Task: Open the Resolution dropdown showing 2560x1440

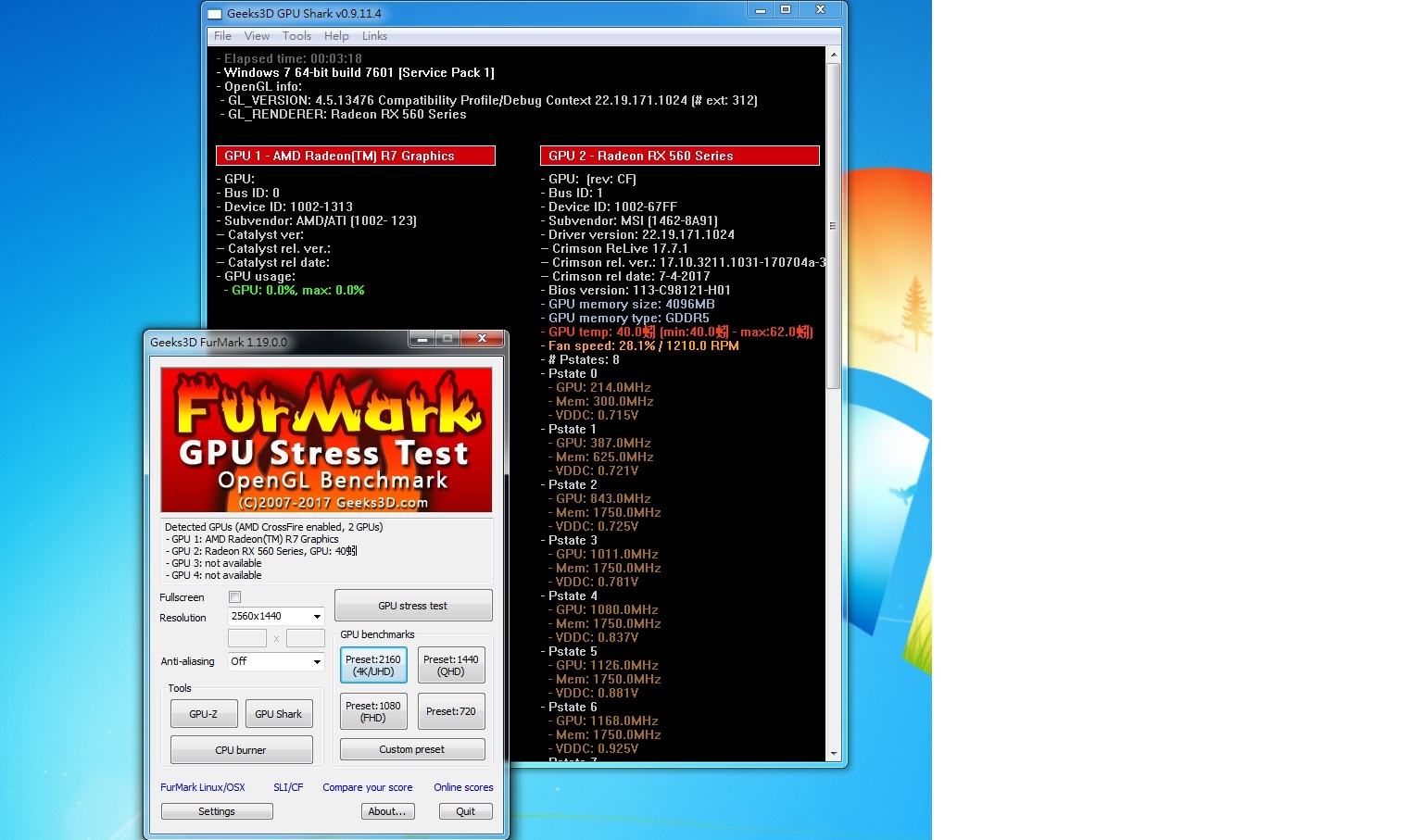Action: coord(276,616)
